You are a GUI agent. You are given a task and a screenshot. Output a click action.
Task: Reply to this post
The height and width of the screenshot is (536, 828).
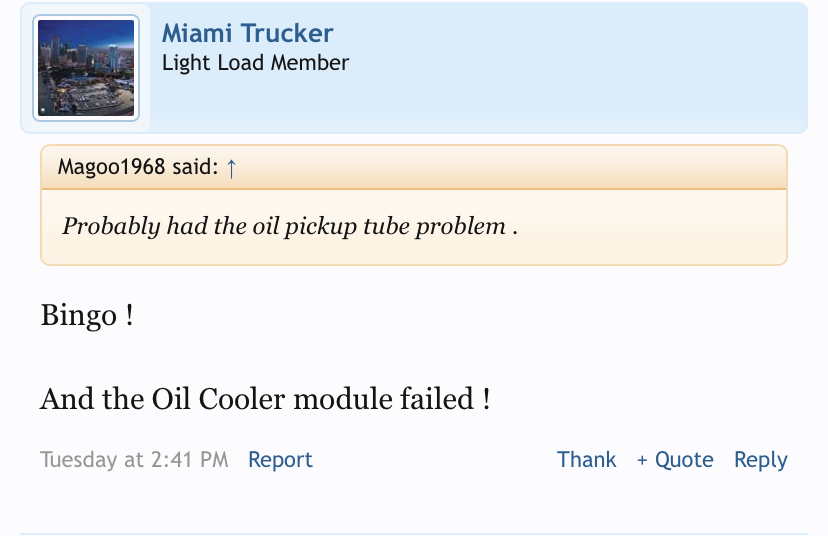pyautogui.click(x=760, y=460)
